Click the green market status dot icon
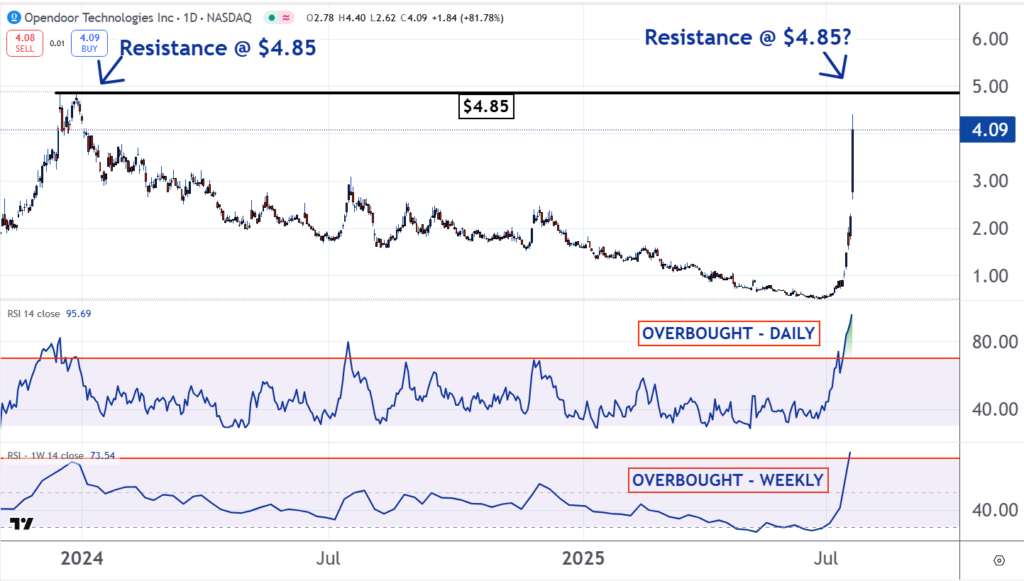Viewport: 1024px width, 581px height. point(272,18)
